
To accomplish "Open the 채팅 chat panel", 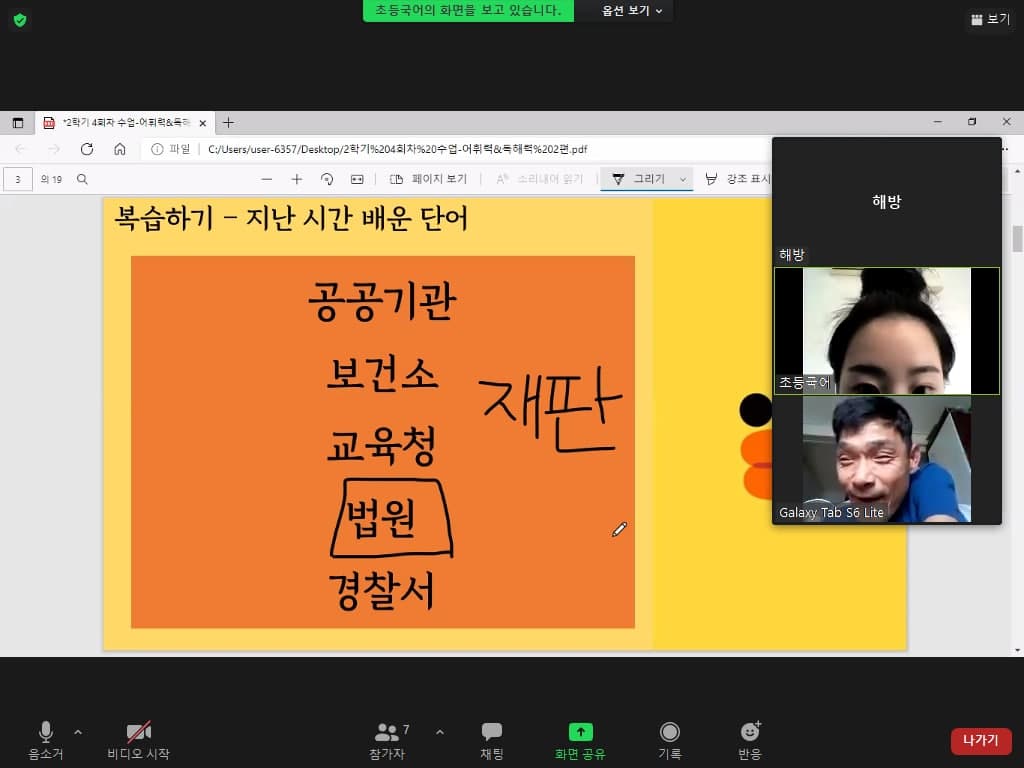I will tap(492, 741).
